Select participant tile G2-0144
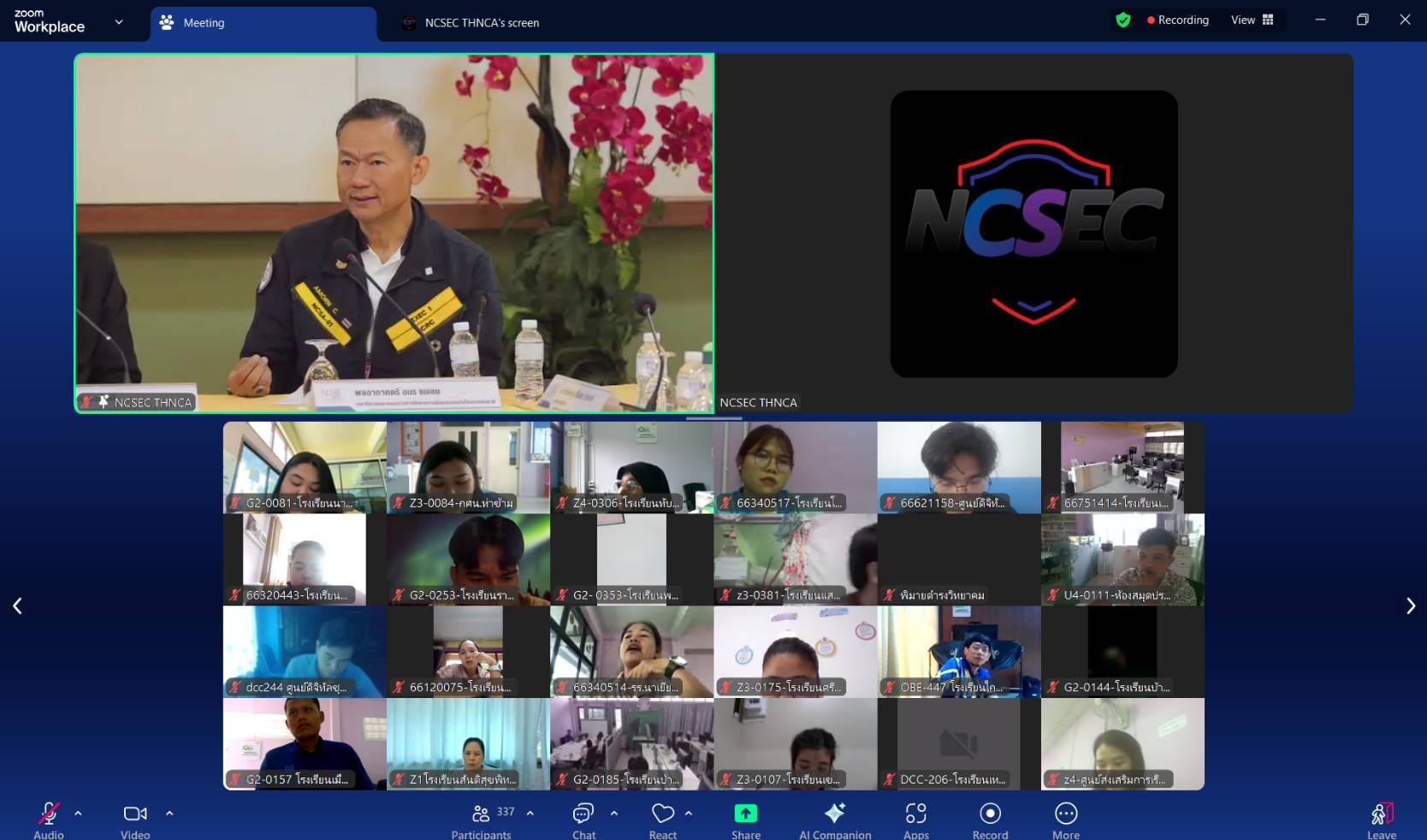Viewport: 1427px width, 840px height. click(1122, 652)
